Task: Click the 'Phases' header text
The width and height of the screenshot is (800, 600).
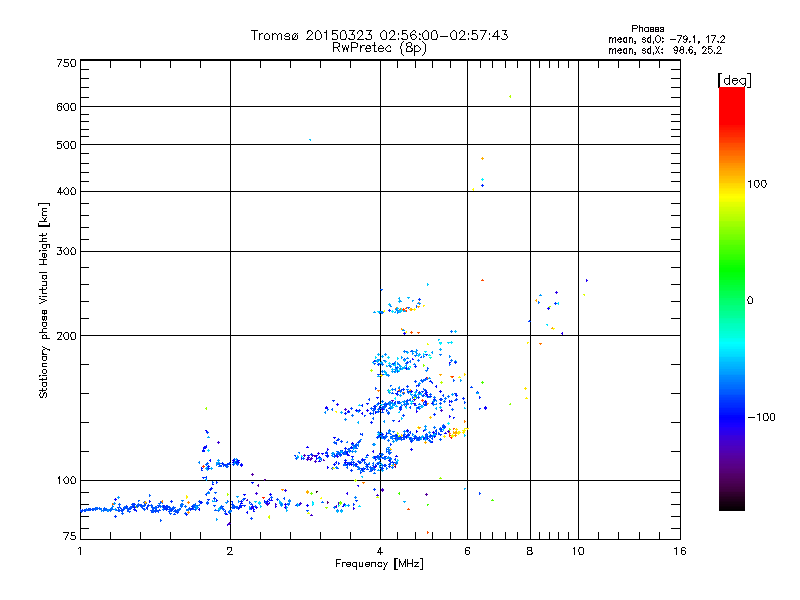Action: pos(647,29)
